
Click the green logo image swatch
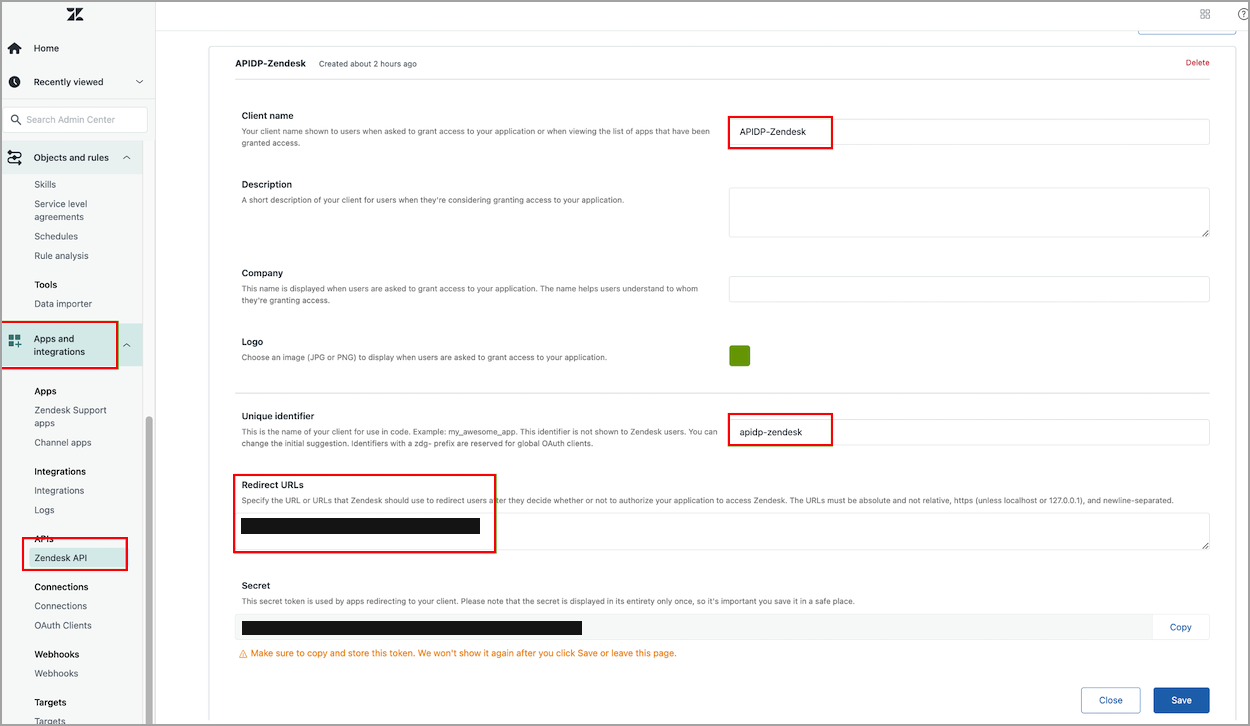[739, 355]
